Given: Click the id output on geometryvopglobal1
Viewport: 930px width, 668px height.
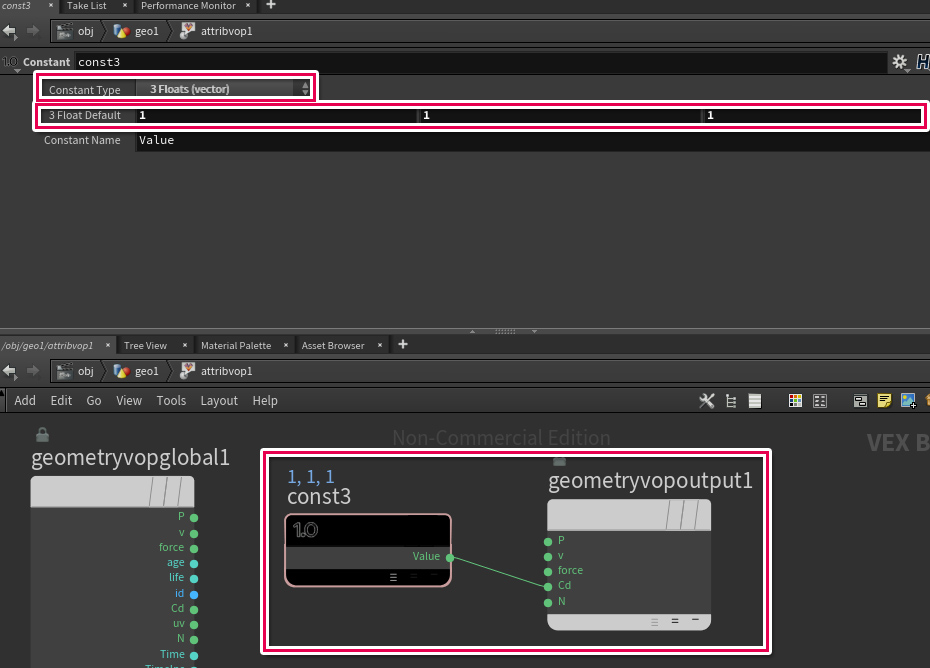Looking at the screenshot, I should 194,594.
